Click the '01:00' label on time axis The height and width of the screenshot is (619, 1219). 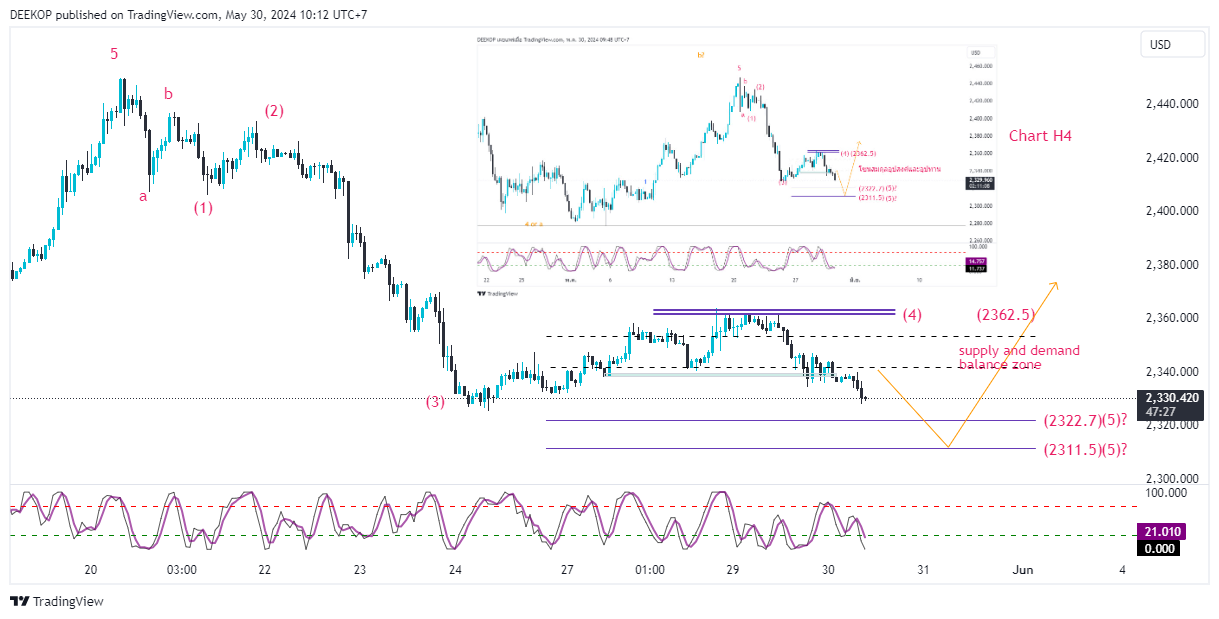[650, 569]
